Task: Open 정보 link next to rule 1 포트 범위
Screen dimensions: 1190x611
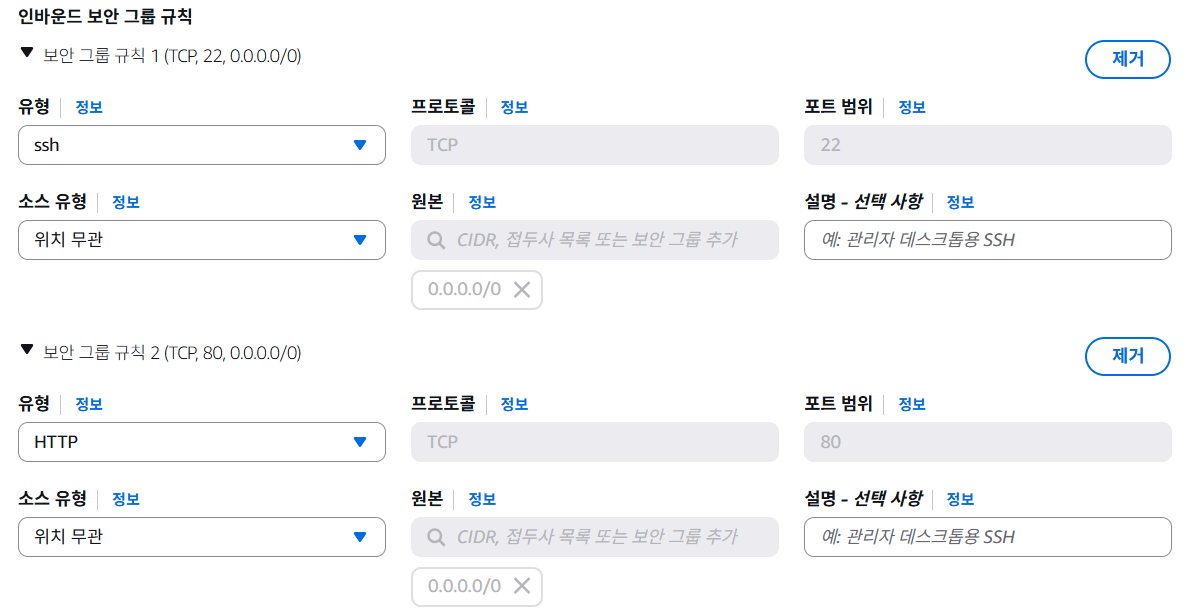Action: (x=911, y=107)
